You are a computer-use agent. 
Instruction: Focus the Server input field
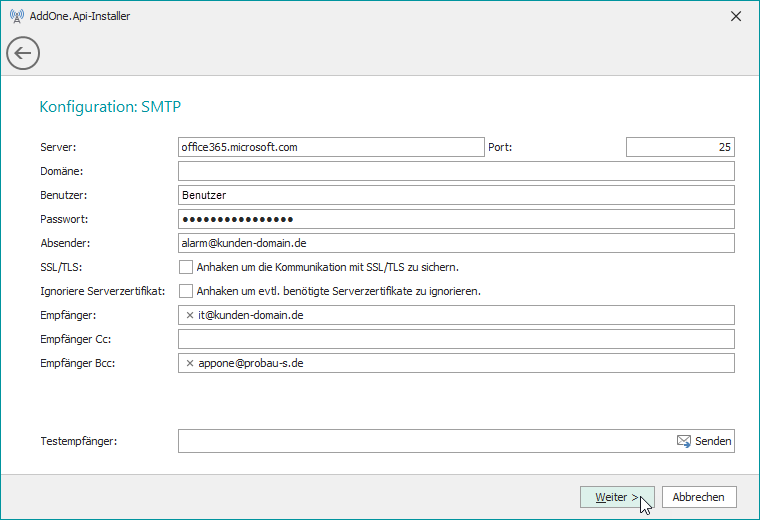(331, 147)
